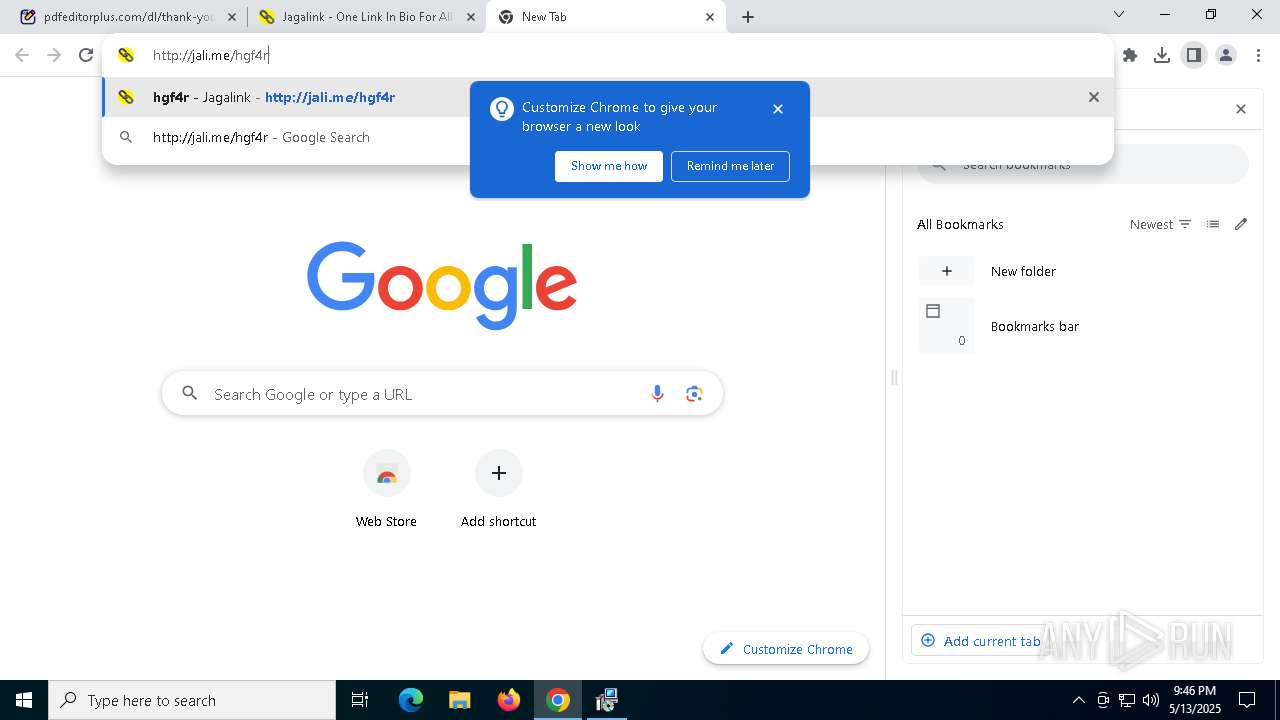
Task: Open the Chrome three-dot menu
Action: pyautogui.click(x=1258, y=55)
